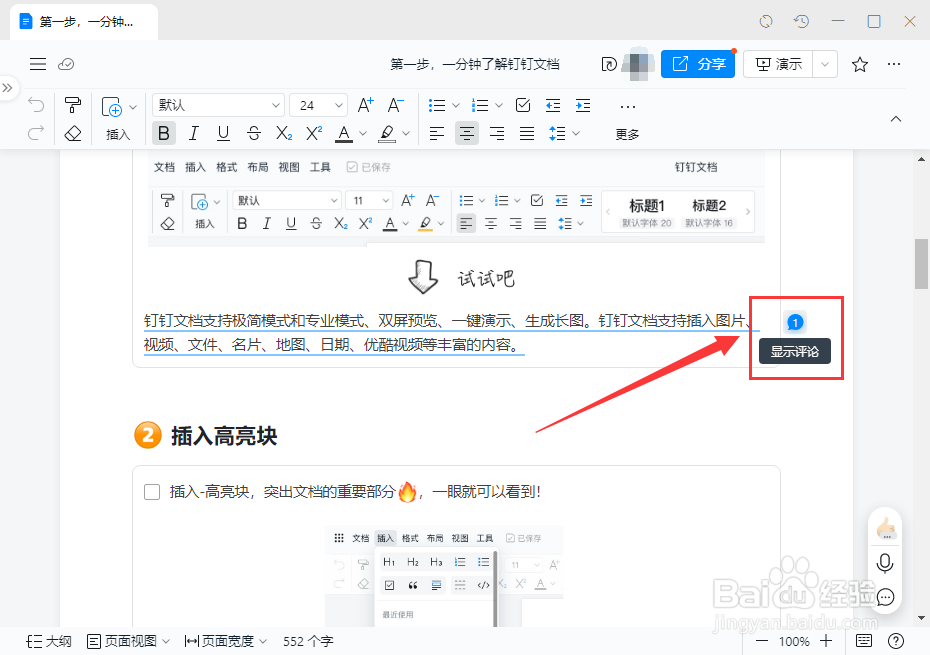Open the More (更多) toolbar options
The width and height of the screenshot is (930, 655).
coord(628,120)
